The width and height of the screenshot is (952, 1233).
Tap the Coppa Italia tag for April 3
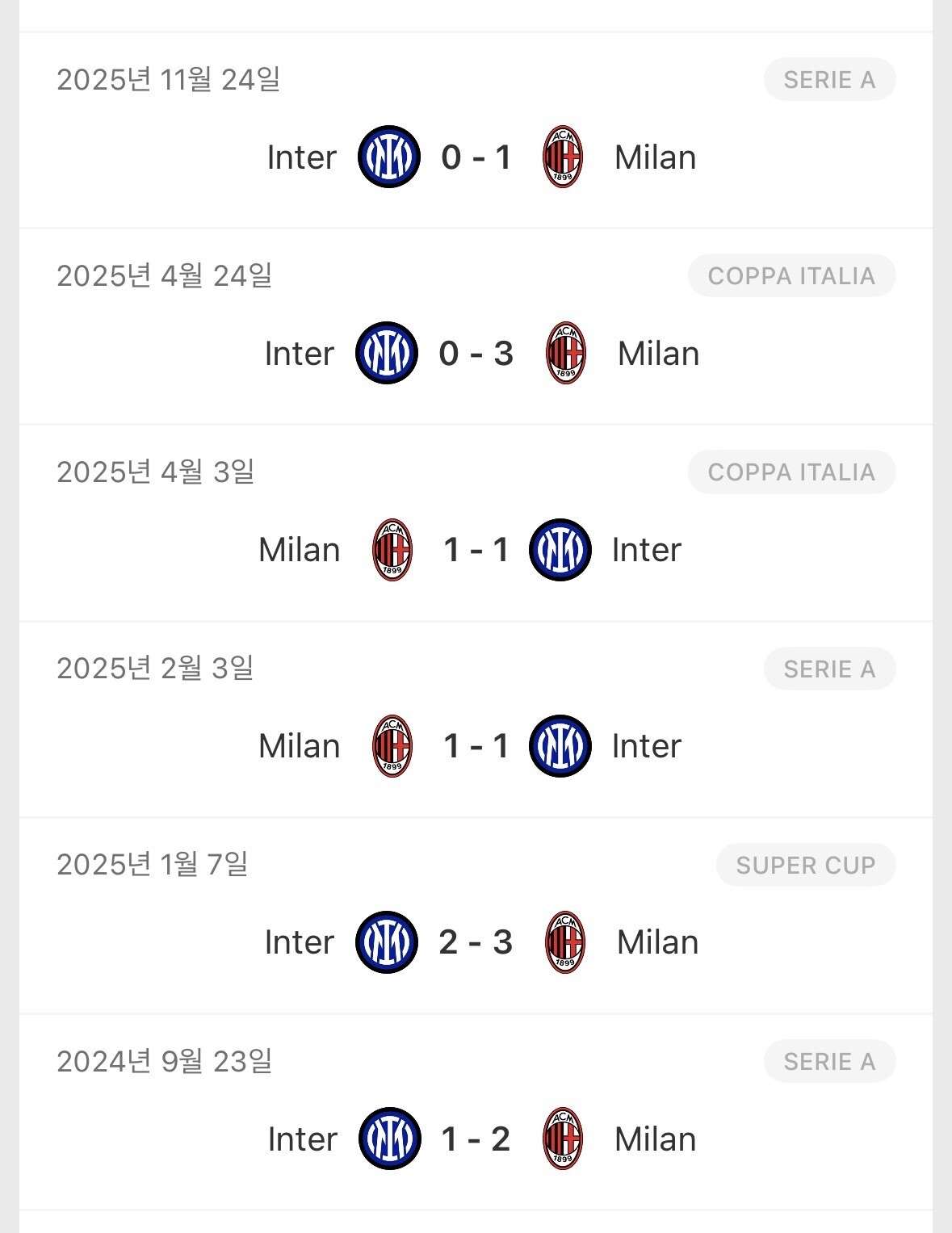791,472
